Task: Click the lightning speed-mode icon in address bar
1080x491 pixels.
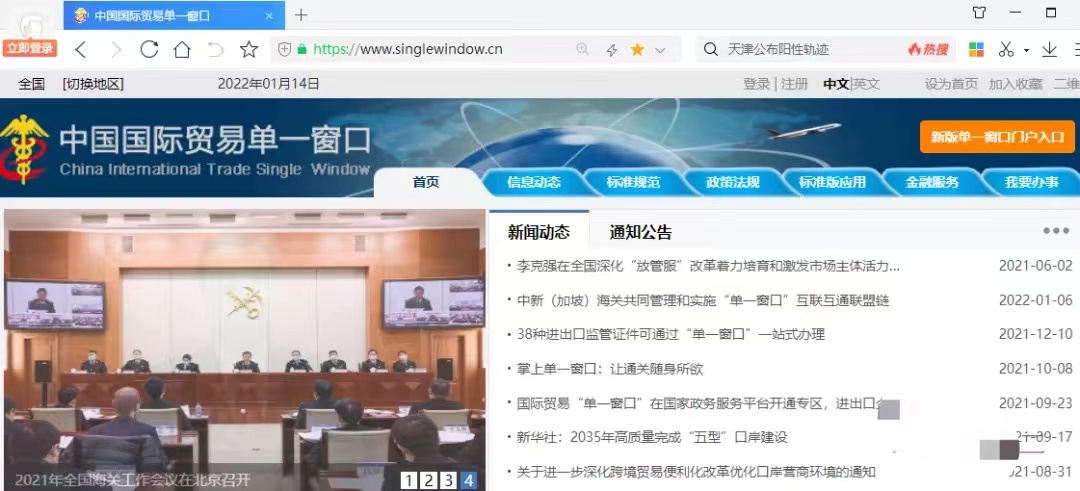Action: (611, 50)
